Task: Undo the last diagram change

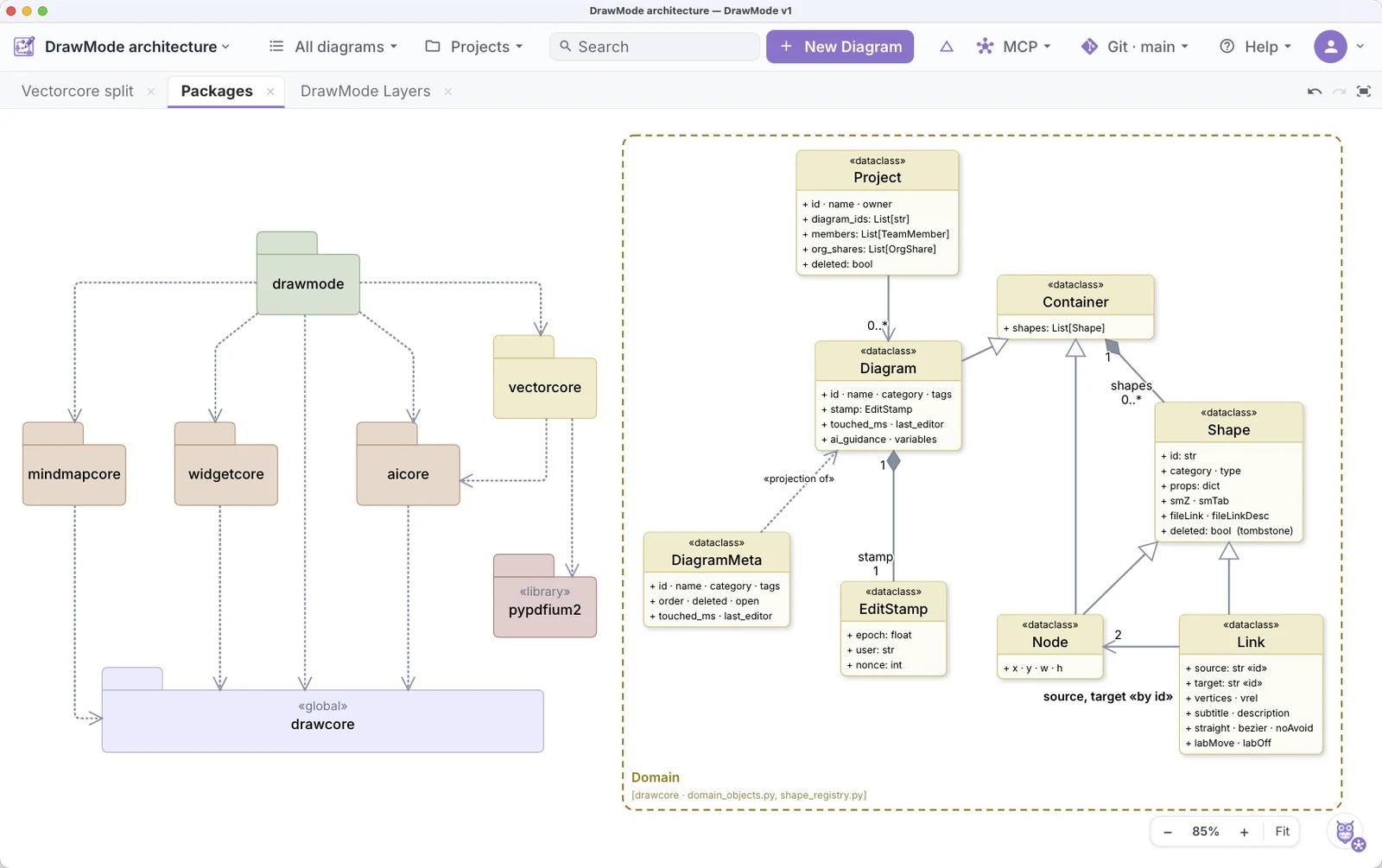Action: click(1315, 92)
